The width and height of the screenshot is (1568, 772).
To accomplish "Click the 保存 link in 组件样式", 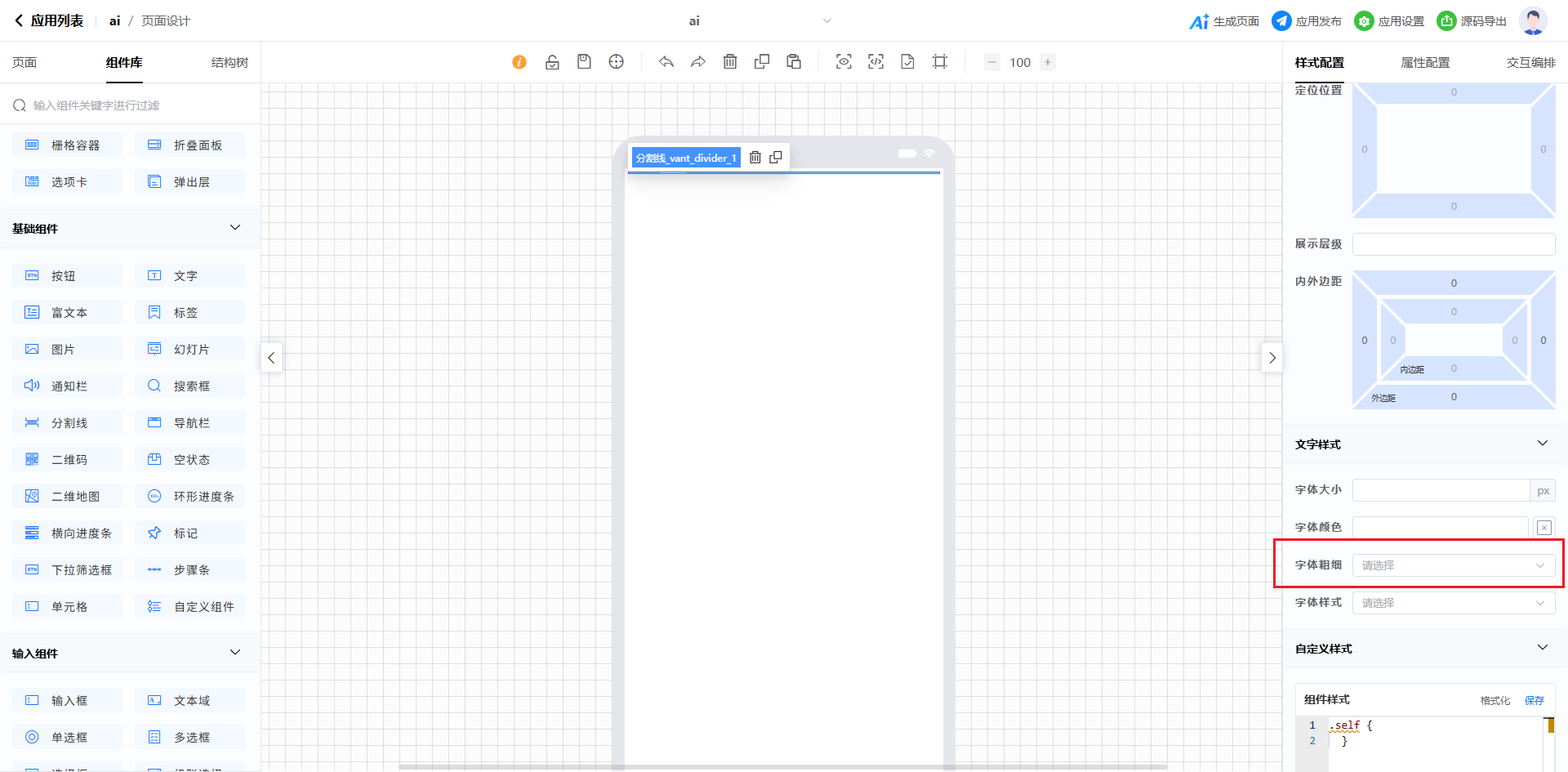I will pos(1534,700).
